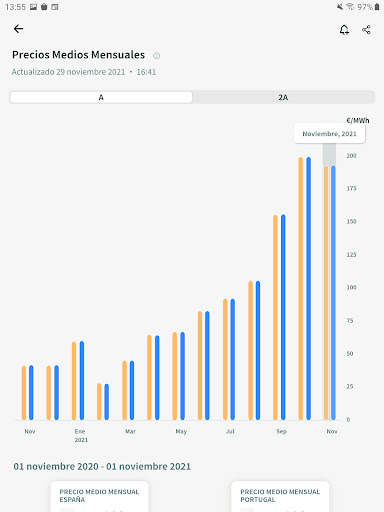Tap the Noviembre, 2021 tooltip
The width and height of the screenshot is (384, 512).
[330, 134]
